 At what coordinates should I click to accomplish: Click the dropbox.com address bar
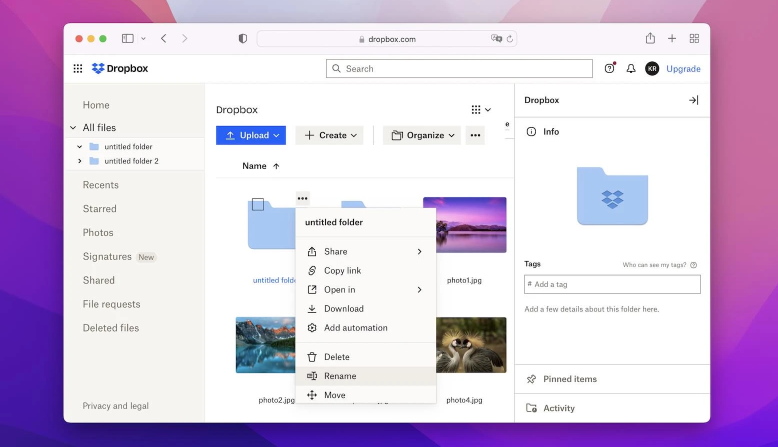coord(387,39)
